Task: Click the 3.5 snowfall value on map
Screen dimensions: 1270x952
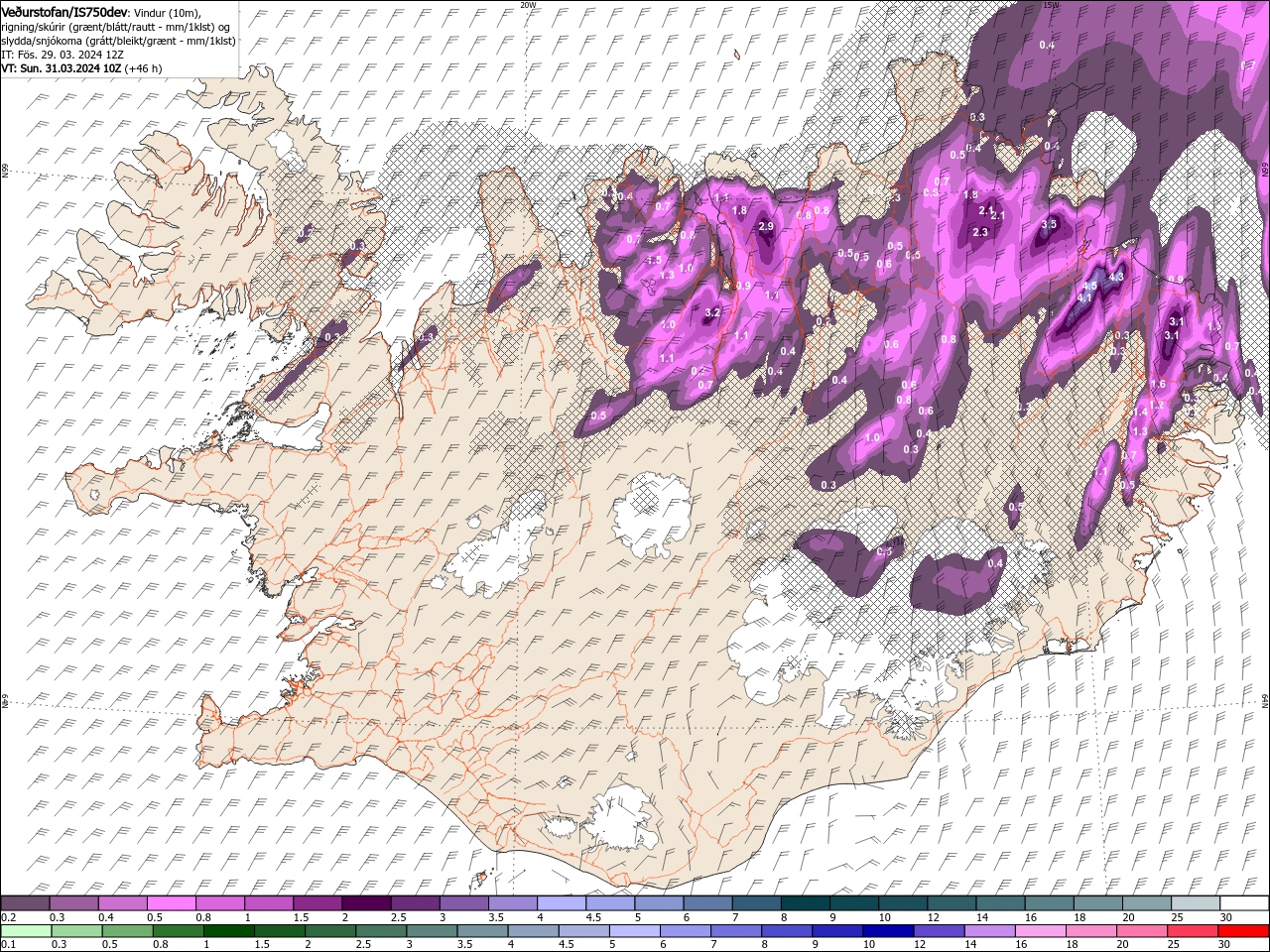Action: coord(1050,224)
